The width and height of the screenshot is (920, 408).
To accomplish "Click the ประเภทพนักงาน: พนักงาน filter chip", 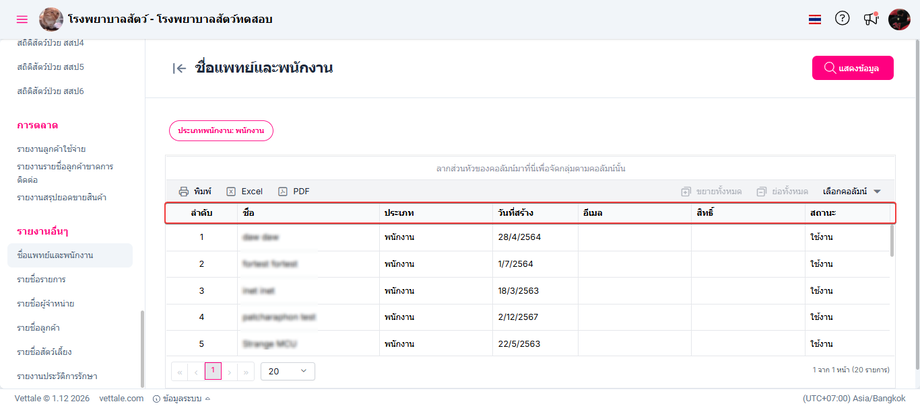I will (x=220, y=130).
